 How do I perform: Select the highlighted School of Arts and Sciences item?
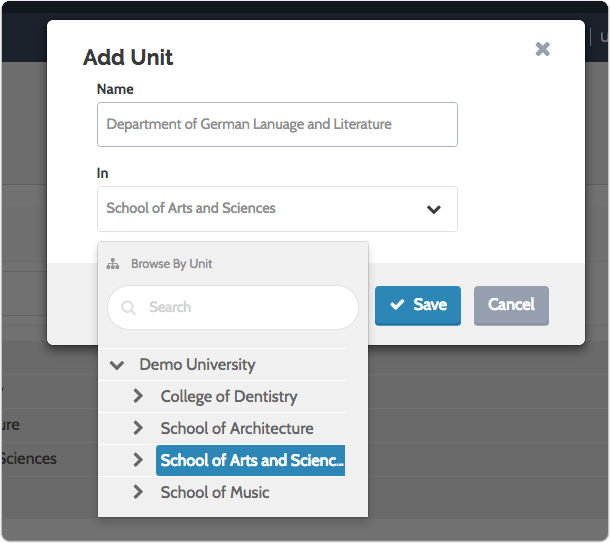[251, 460]
